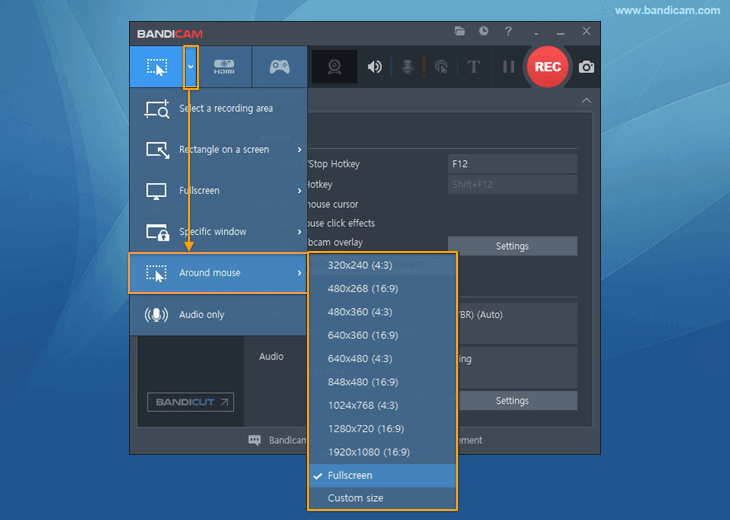Image resolution: width=730 pixels, height=520 pixels.
Task: Select 480x360 (4:3) size
Action: tap(382, 312)
